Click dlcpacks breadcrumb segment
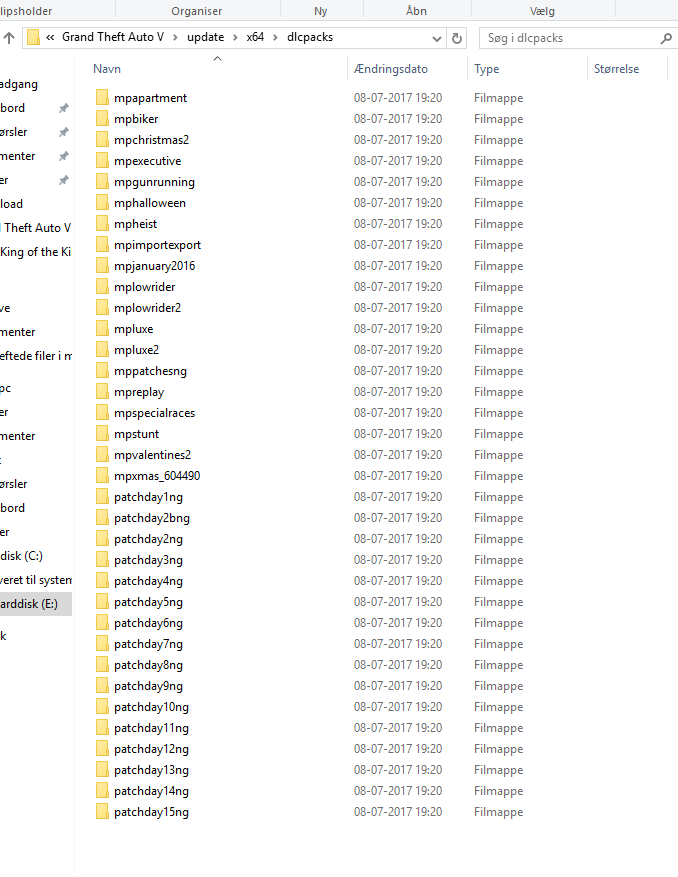 click(310, 37)
